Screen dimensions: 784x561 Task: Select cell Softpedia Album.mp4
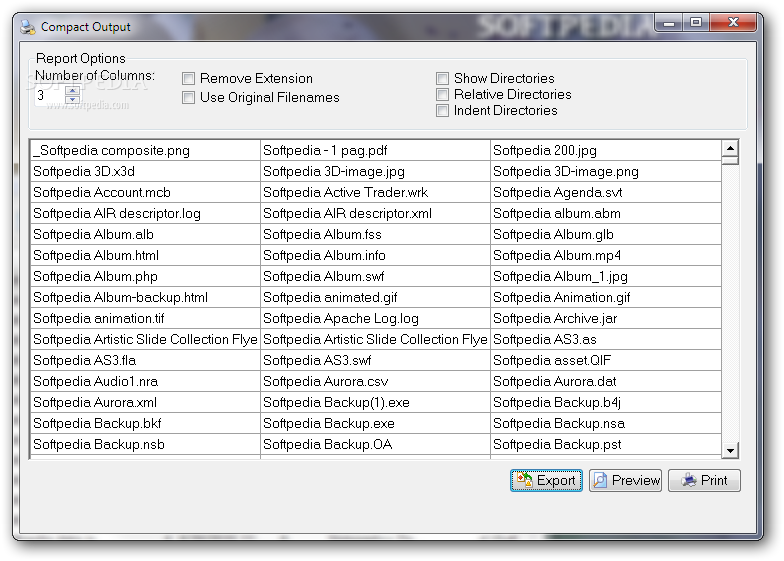pos(606,256)
